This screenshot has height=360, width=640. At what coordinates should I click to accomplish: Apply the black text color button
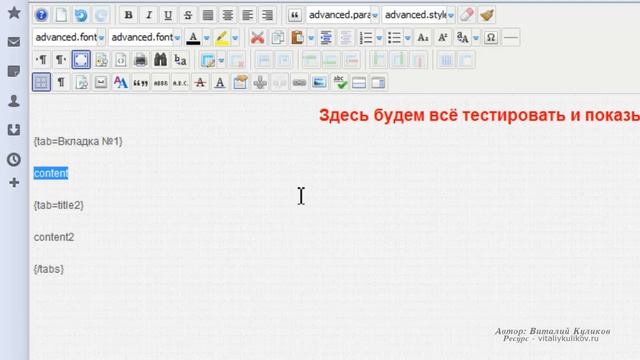193,38
